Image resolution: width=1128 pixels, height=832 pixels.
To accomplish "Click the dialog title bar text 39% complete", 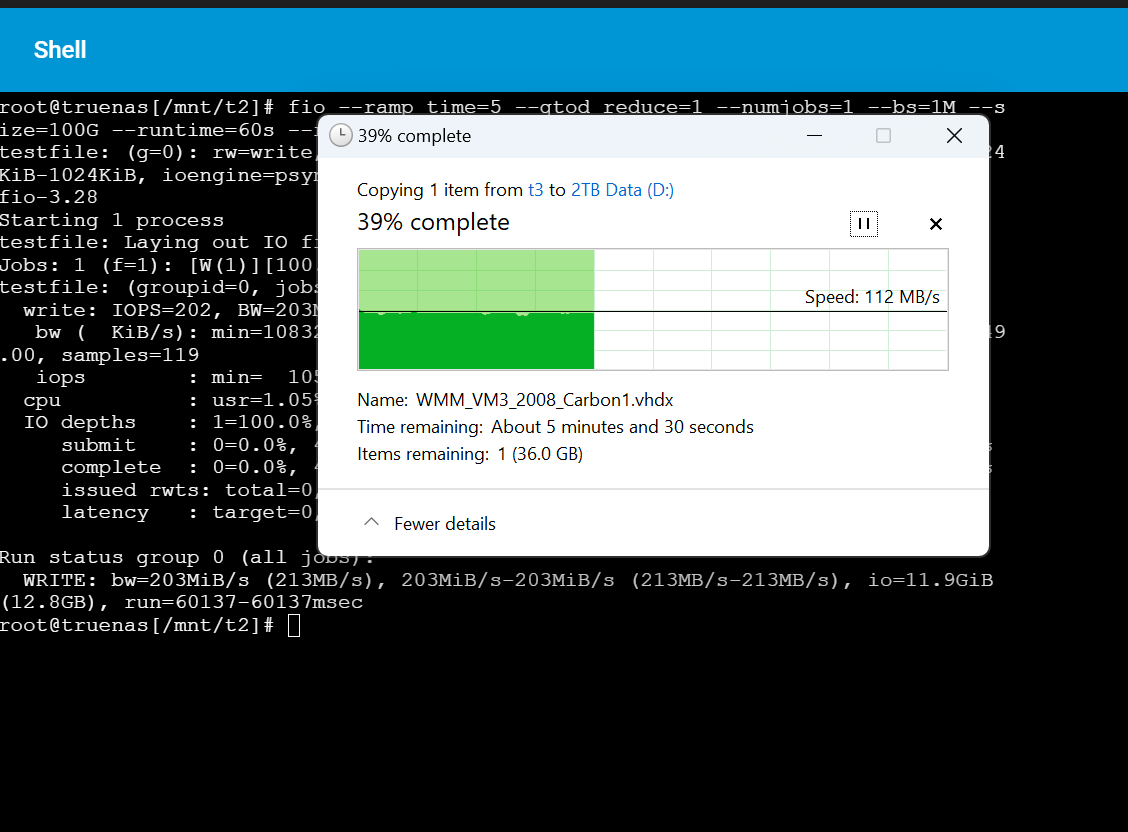I will pyautogui.click(x=414, y=136).
